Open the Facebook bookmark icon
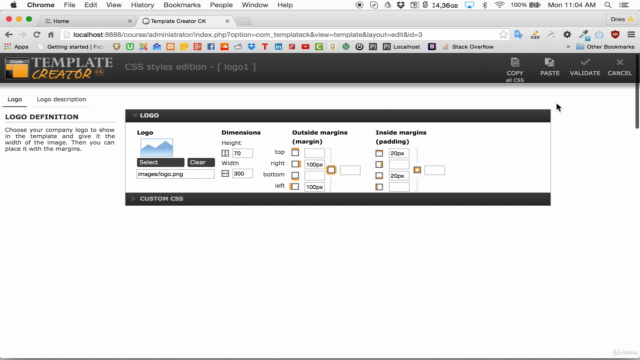 (x=211, y=47)
